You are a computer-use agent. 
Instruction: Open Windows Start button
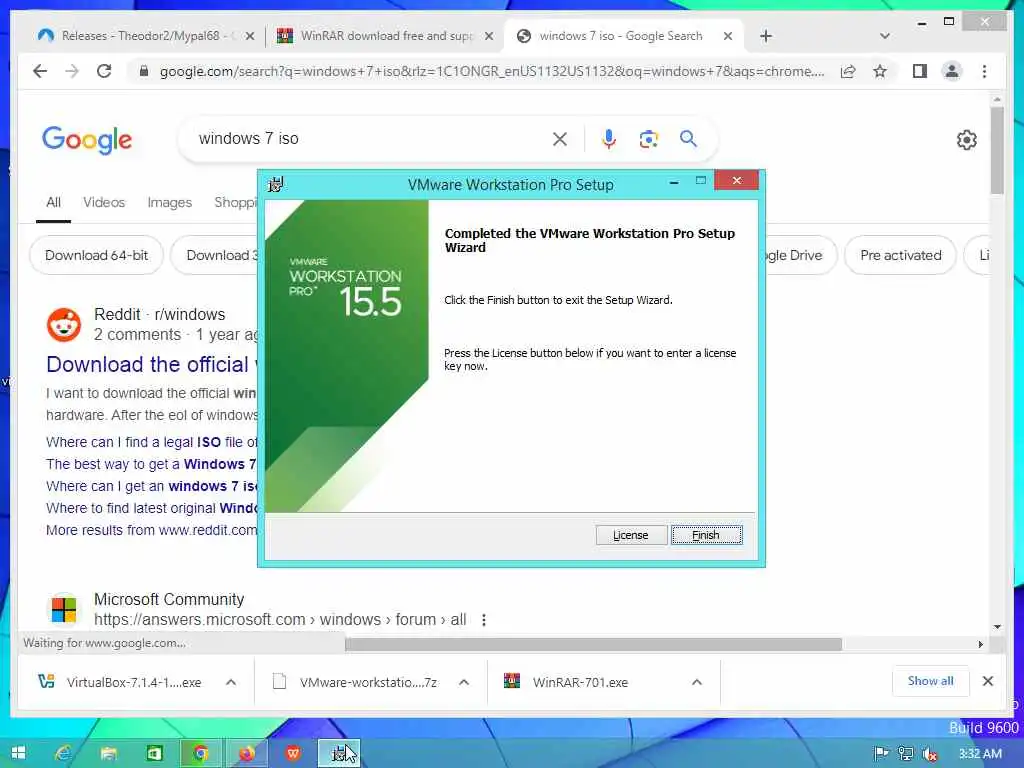pos(18,753)
